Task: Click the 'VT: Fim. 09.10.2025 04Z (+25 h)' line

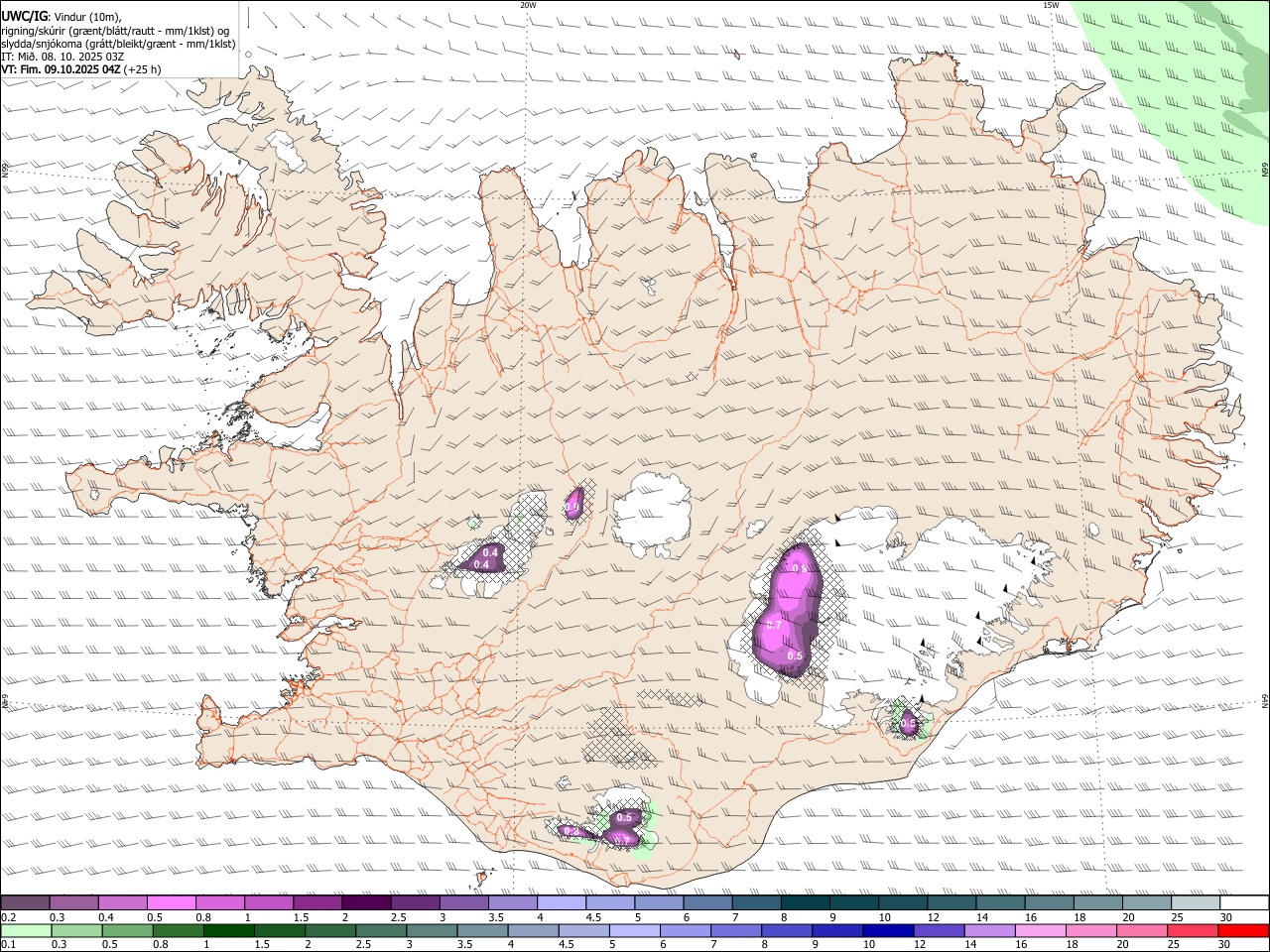Action: point(81,69)
